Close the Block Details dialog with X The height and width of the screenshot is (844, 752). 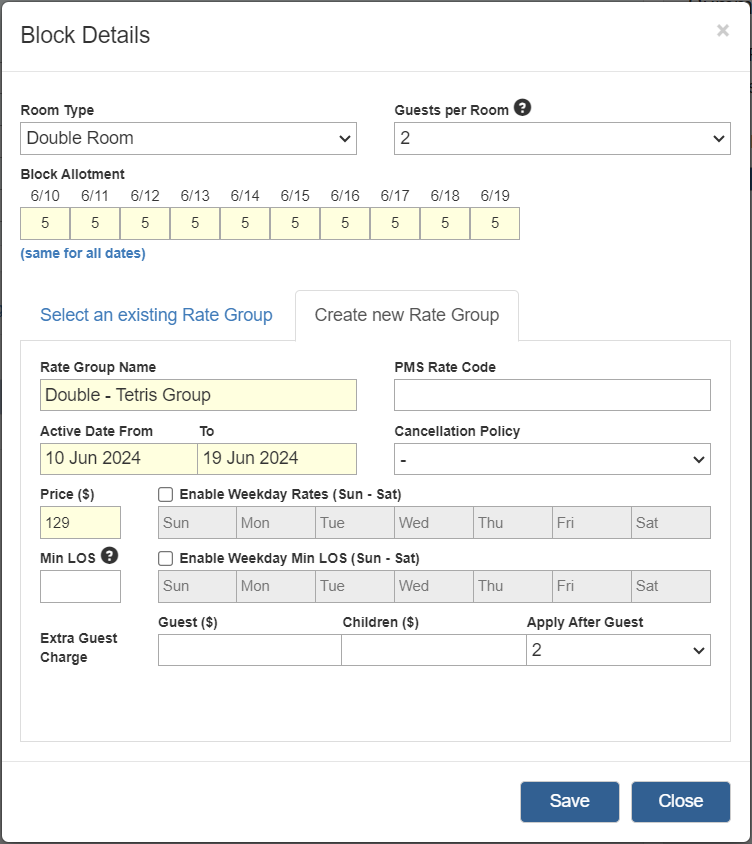click(723, 31)
